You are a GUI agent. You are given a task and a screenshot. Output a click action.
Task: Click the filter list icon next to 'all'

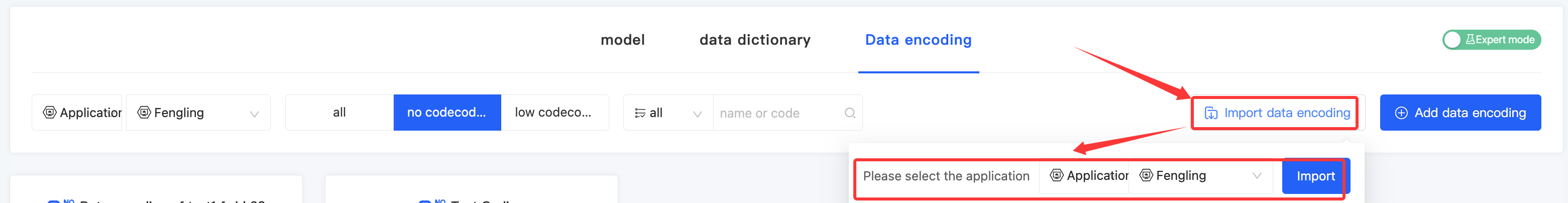tap(640, 113)
